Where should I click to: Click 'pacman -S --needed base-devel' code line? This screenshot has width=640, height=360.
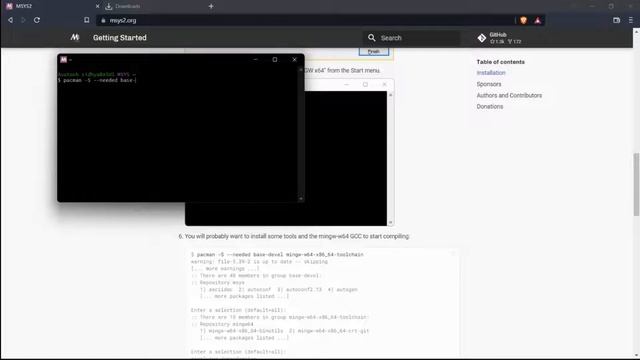278,255
